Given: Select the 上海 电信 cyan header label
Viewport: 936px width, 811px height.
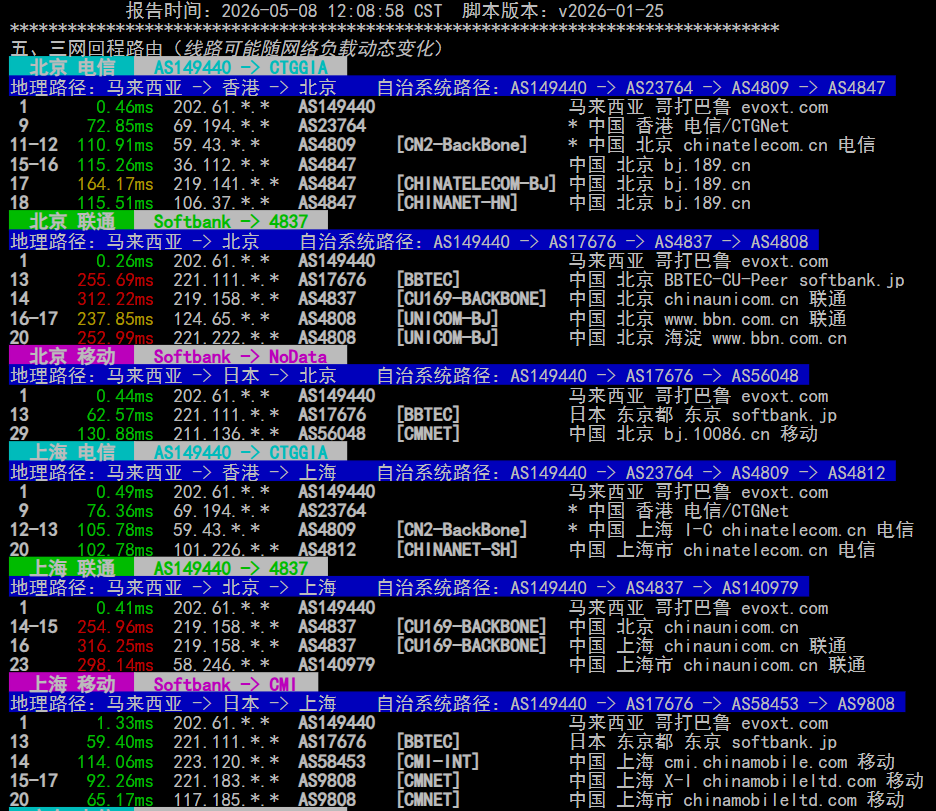Looking at the screenshot, I should (x=72, y=452).
